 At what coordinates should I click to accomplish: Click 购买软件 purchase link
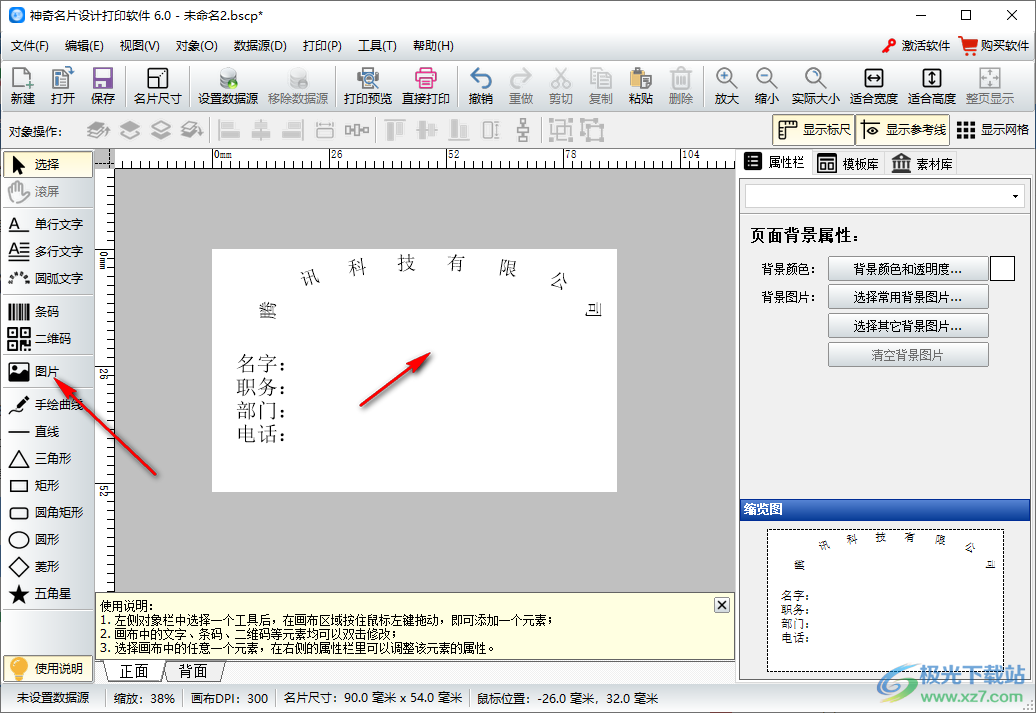pos(994,46)
